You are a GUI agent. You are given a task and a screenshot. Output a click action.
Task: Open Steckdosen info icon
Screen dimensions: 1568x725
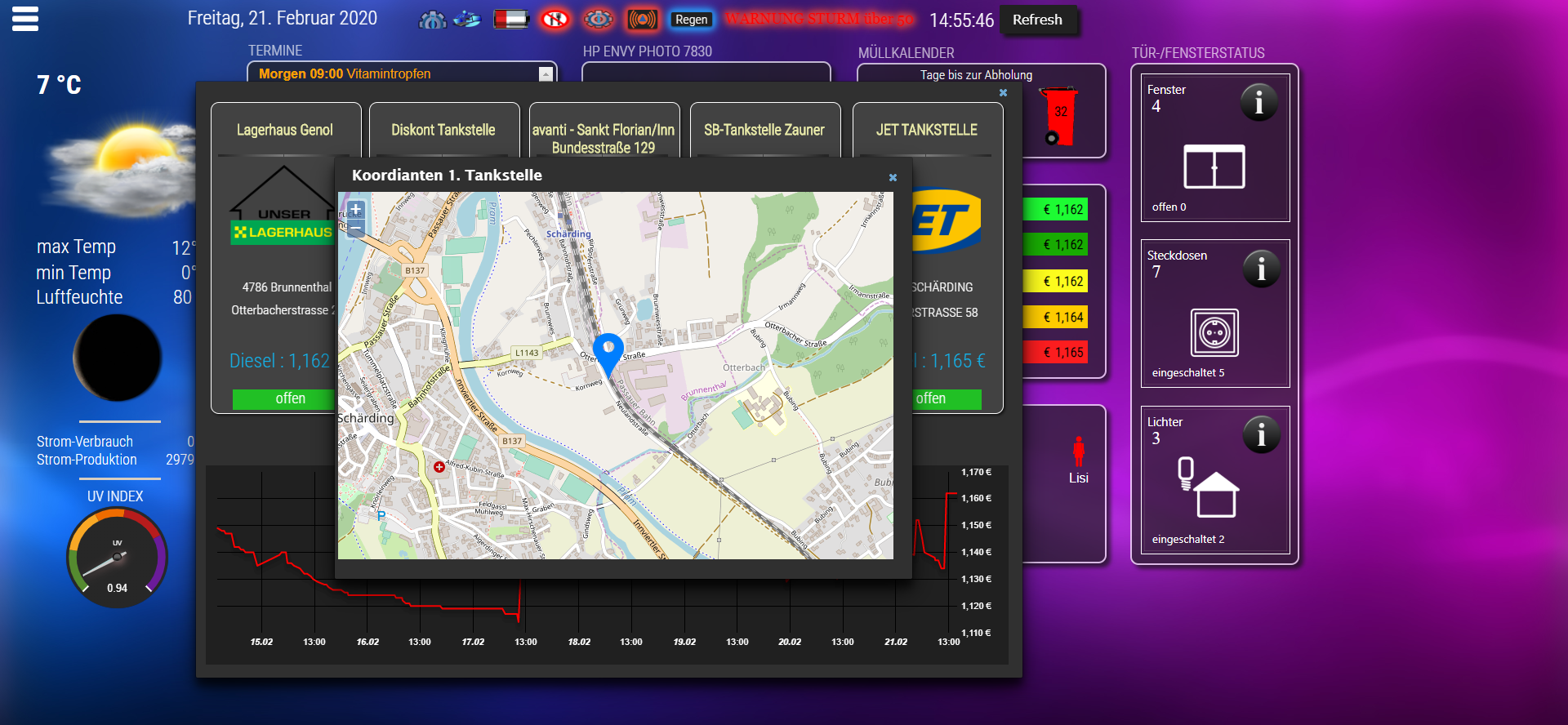coord(1261,269)
